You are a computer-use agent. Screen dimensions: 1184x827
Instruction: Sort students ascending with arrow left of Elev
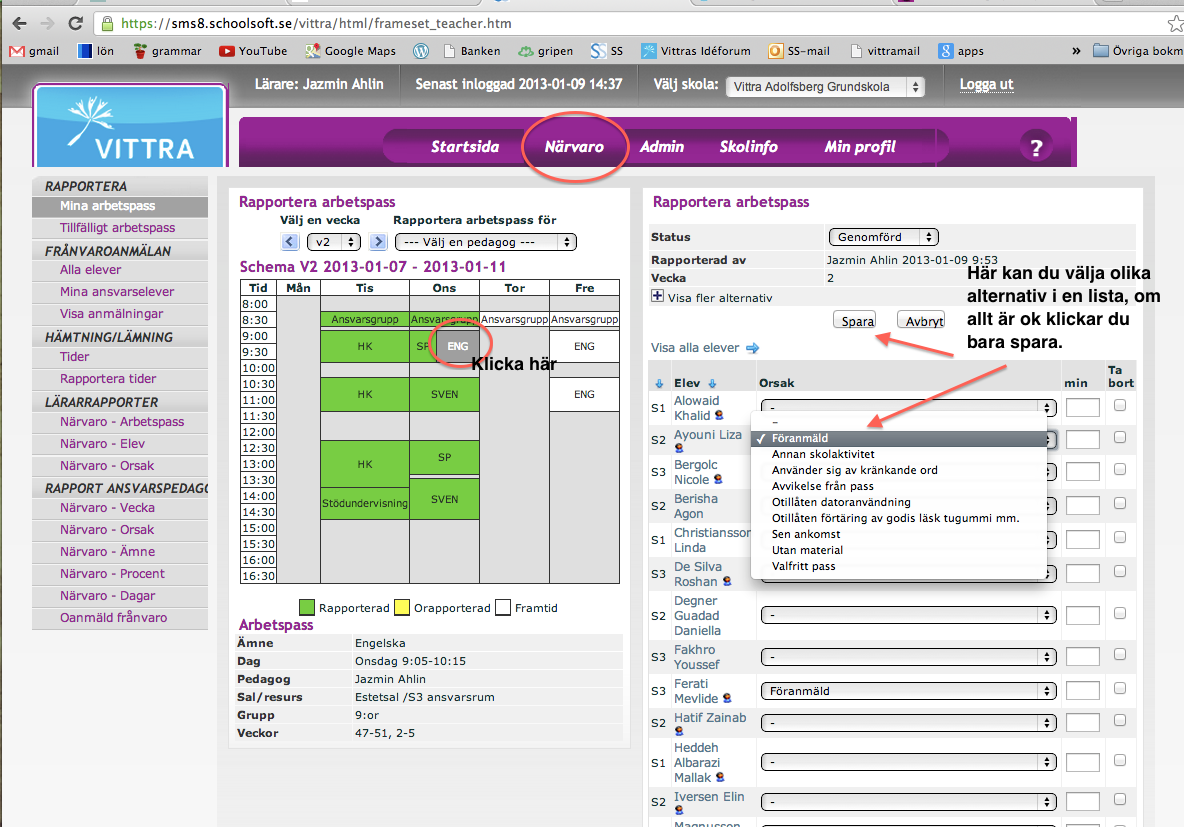[659, 384]
